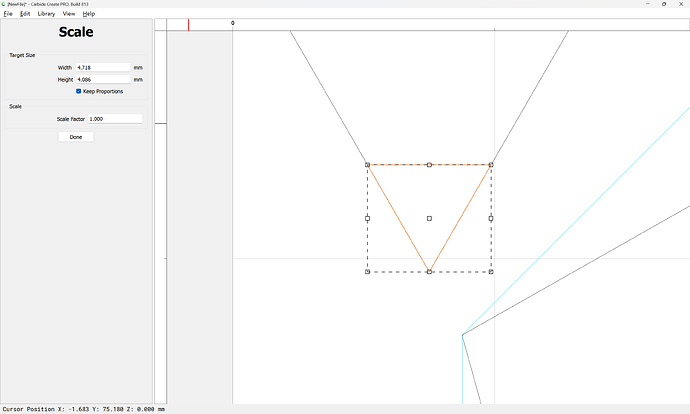Open the Library menu
Image resolution: width=690 pixels, height=414 pixels.
click(46, 14)
